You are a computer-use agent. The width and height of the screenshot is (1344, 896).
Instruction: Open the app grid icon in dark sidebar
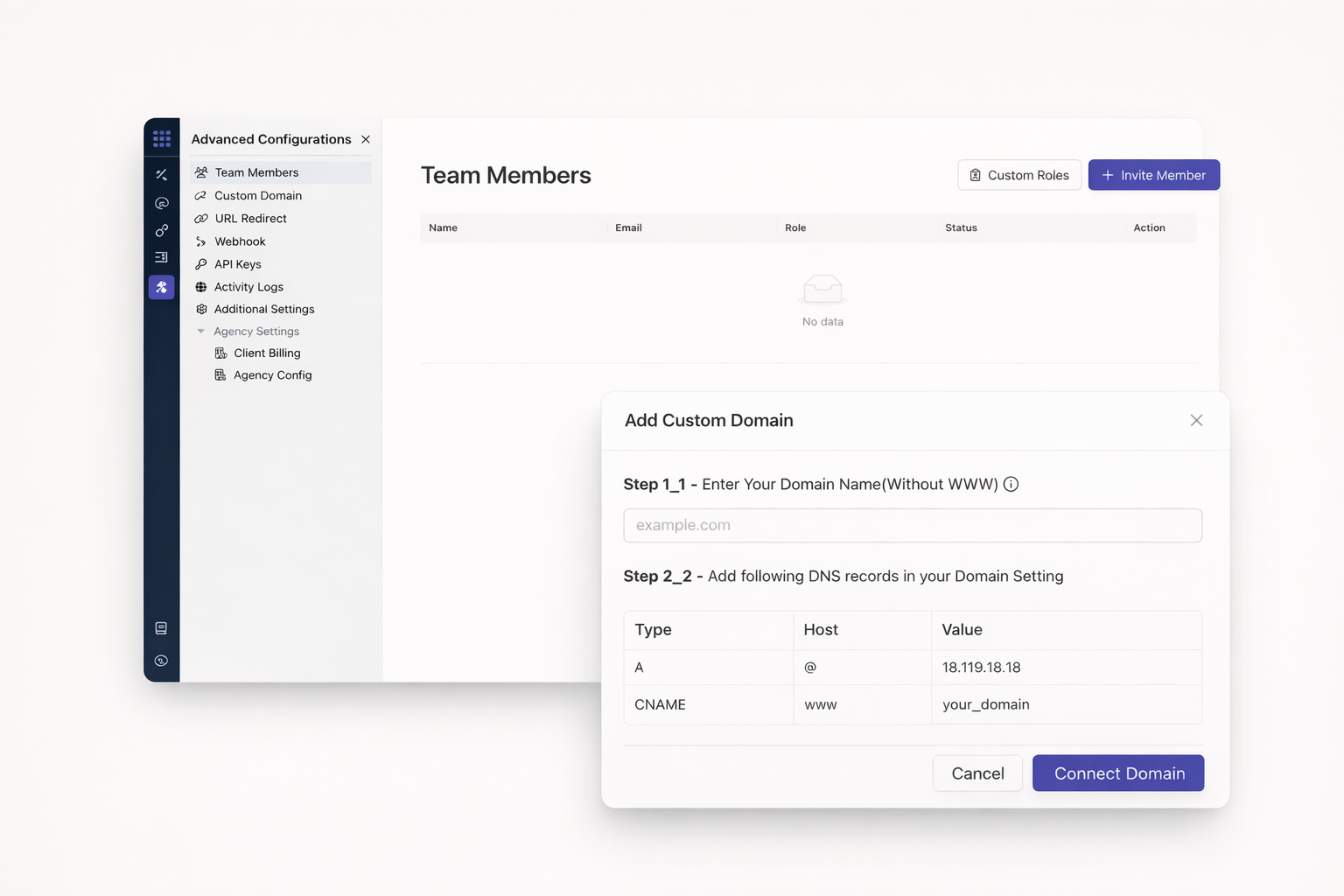pyautogui.click(x=162, y=139)
